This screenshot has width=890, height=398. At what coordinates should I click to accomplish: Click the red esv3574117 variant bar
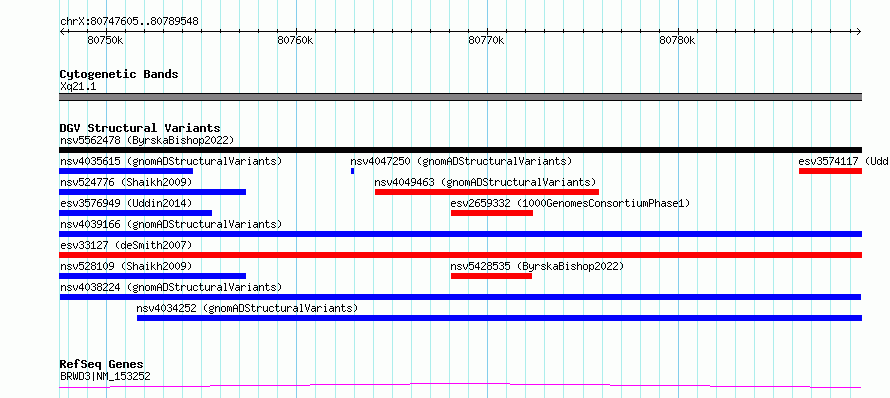830,171
